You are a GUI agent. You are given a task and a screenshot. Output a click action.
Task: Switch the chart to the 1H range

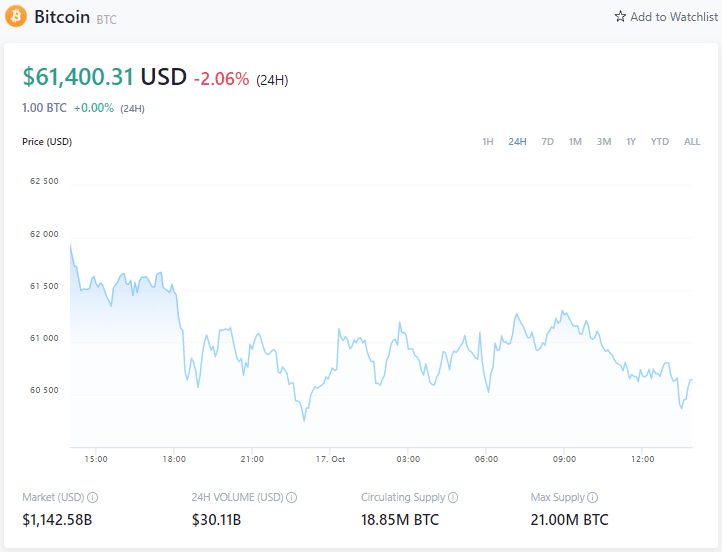[488, 142]
